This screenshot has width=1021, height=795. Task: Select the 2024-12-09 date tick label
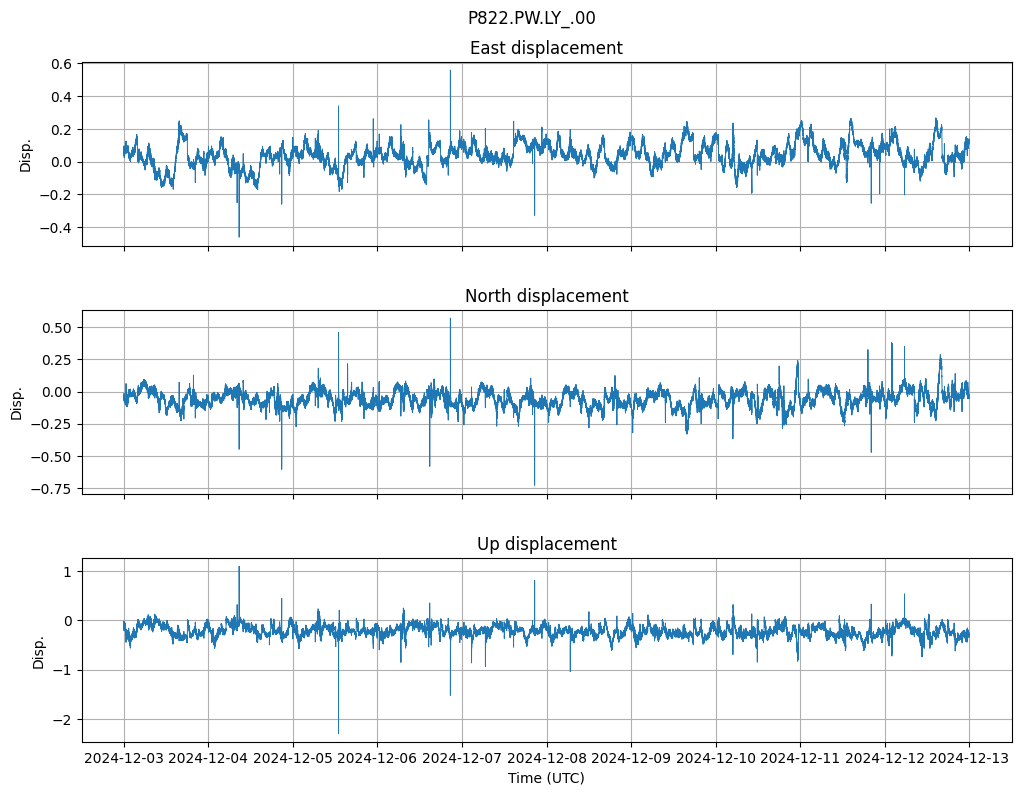(631, 760)
